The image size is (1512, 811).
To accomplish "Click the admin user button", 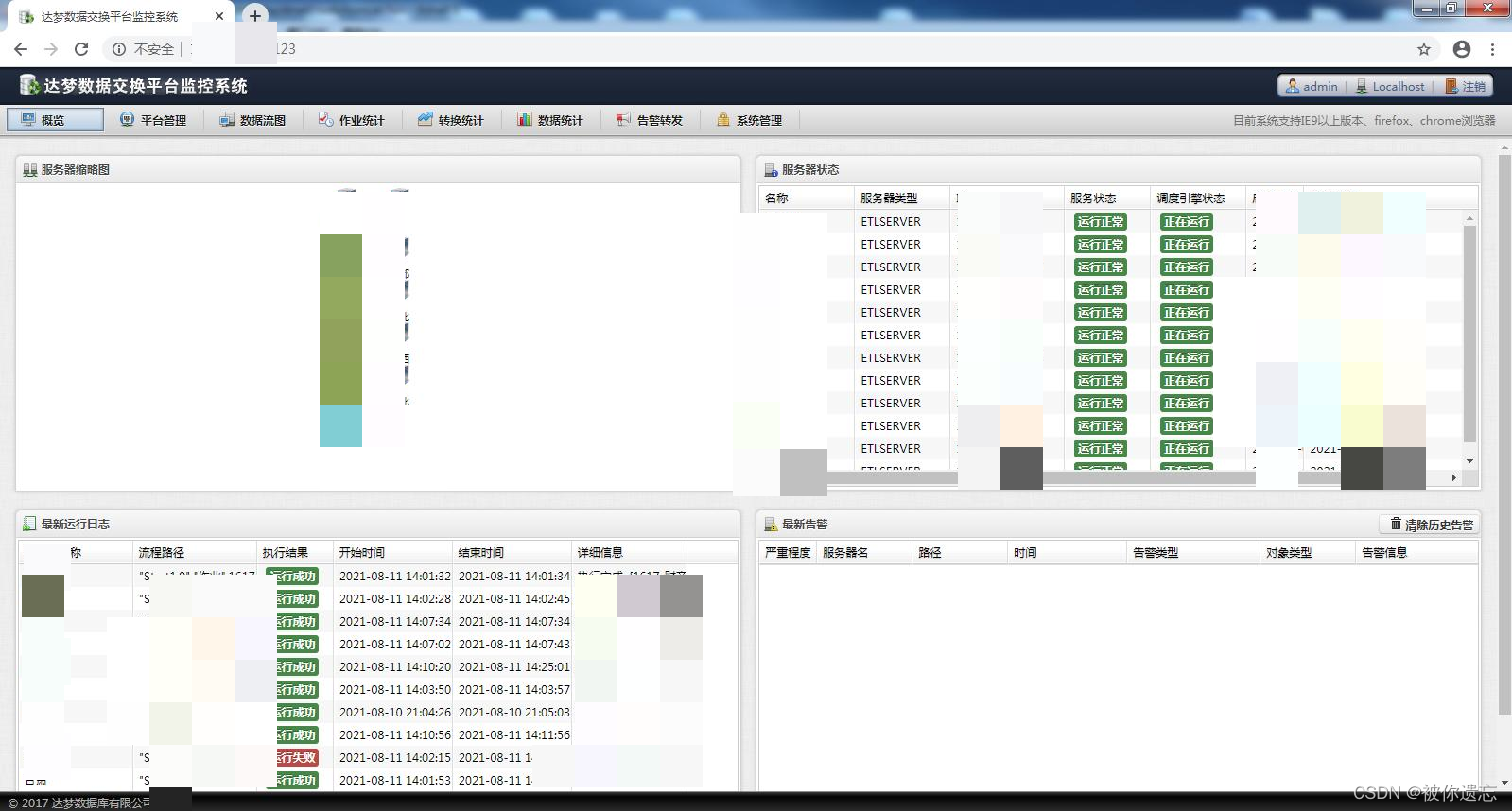I will coord(1312,86).
